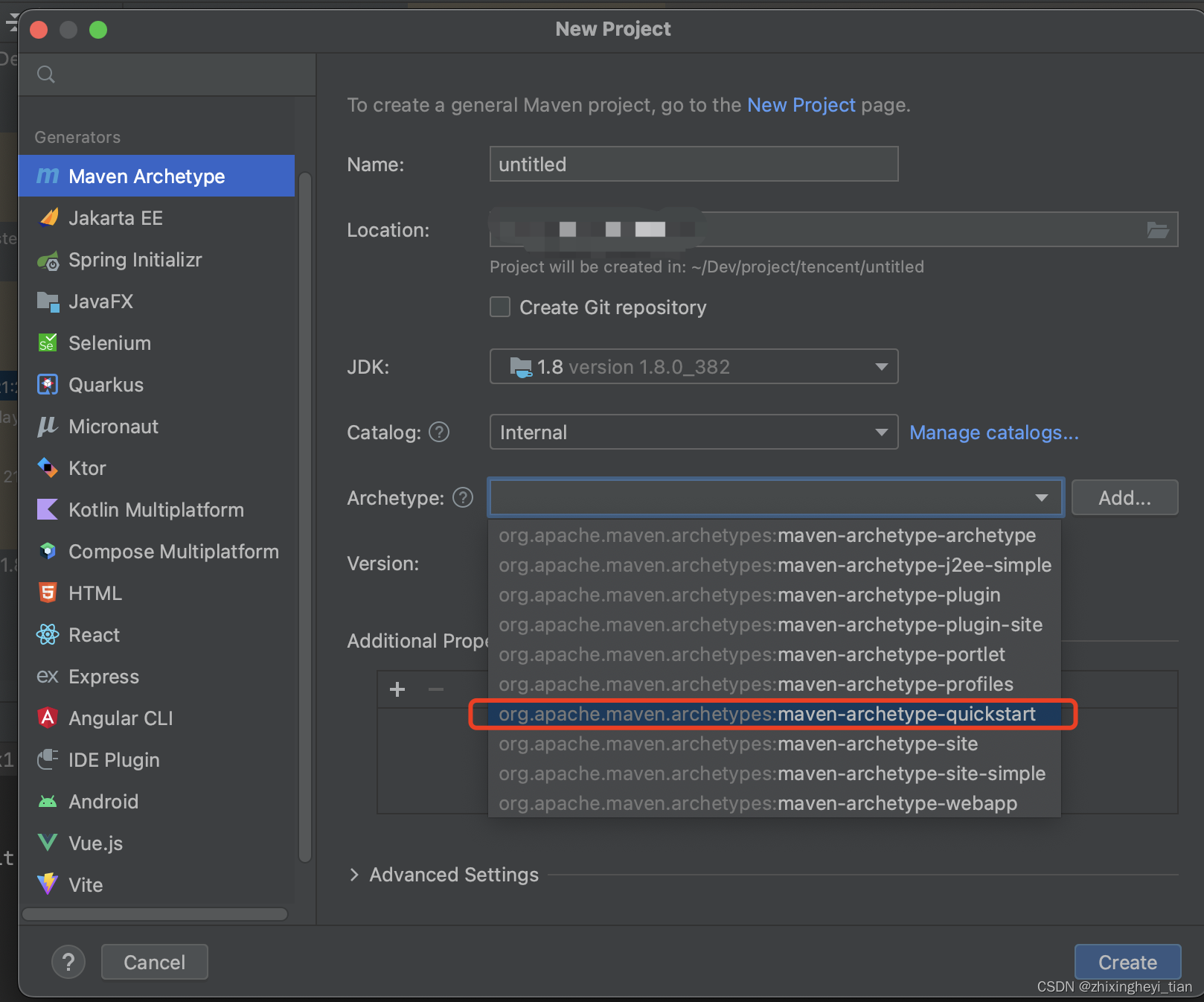
Task: Click the Android robot icon
Action: tap(48, 802)
